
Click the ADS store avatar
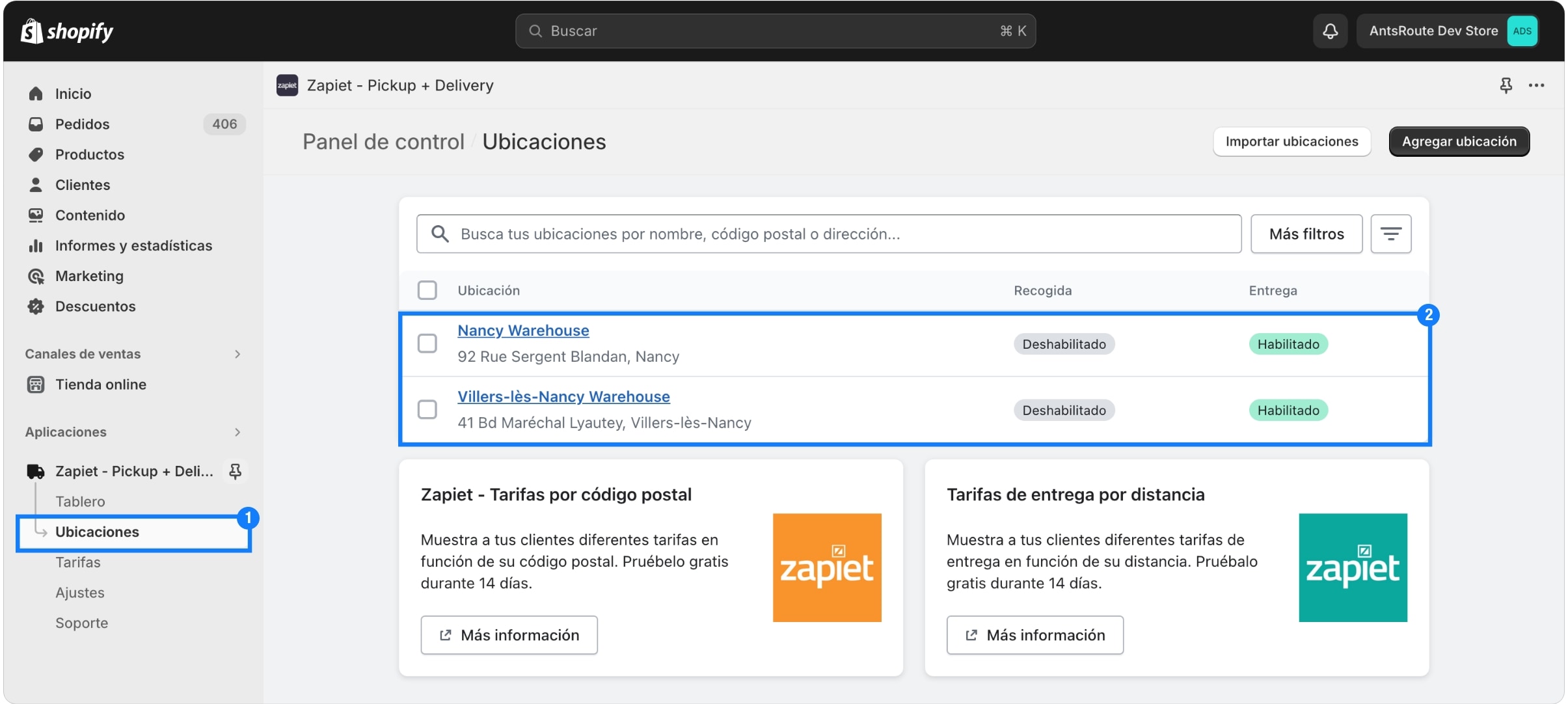coord(1522,31)
